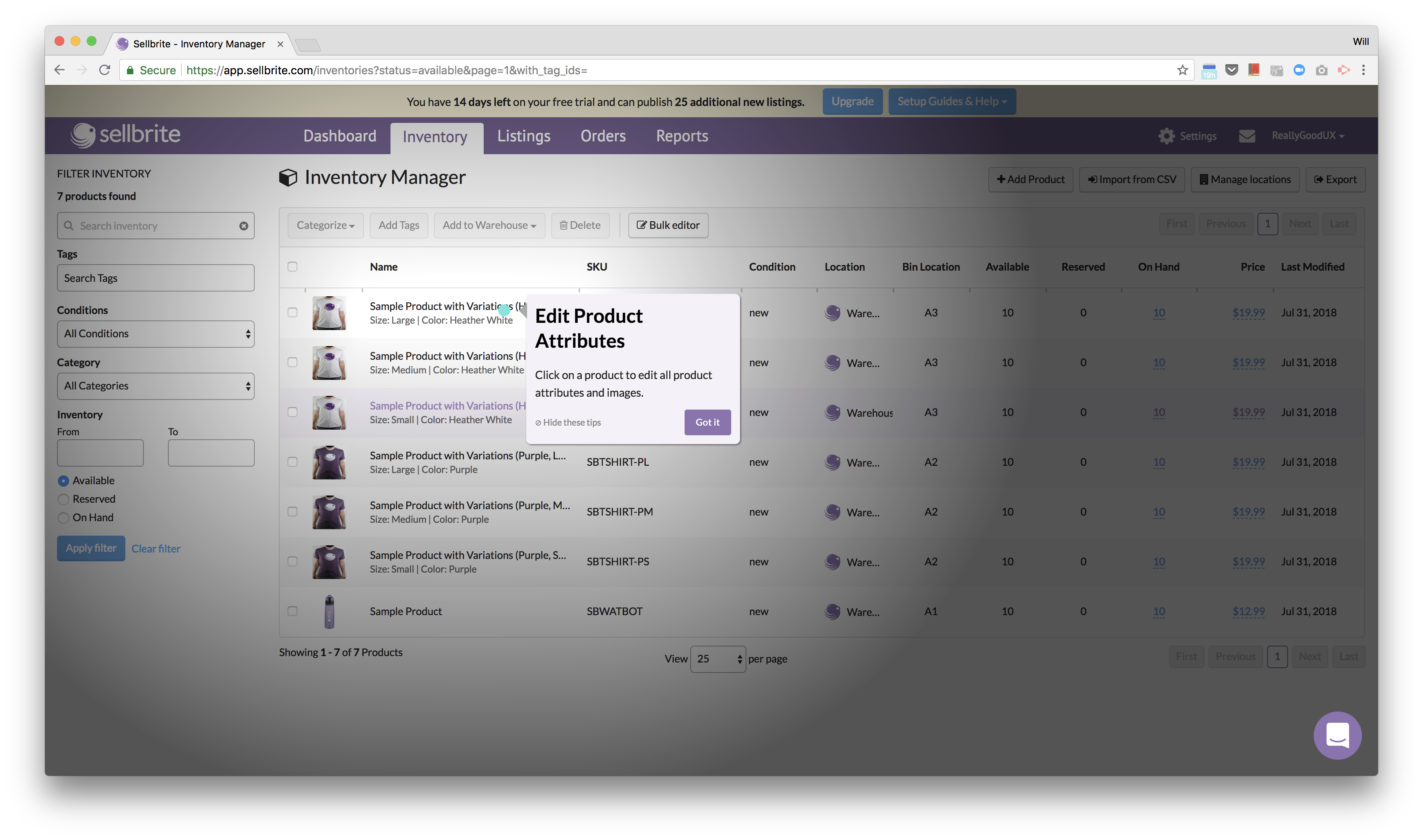This screenshot has width=1423, height=840.
Task: Expand Add to Warehouse dropdown
Action: click(x=489, y=225)
